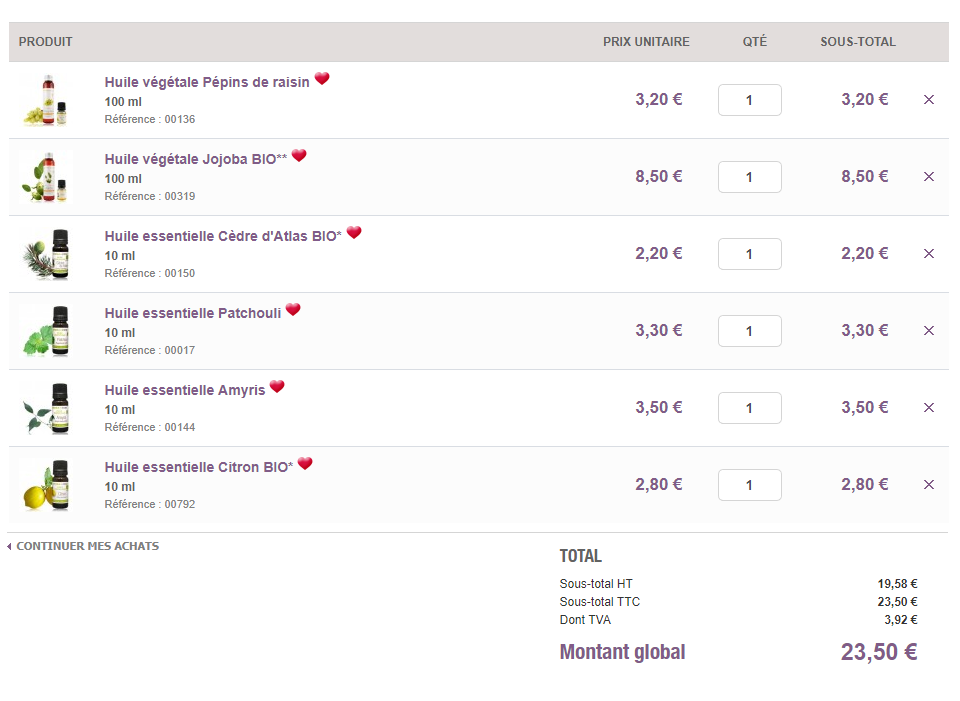This screenshot has height=701, width=960.
Task: Remove Cèdre d'Atlas BIO from cart
Action: pos(928,254)
